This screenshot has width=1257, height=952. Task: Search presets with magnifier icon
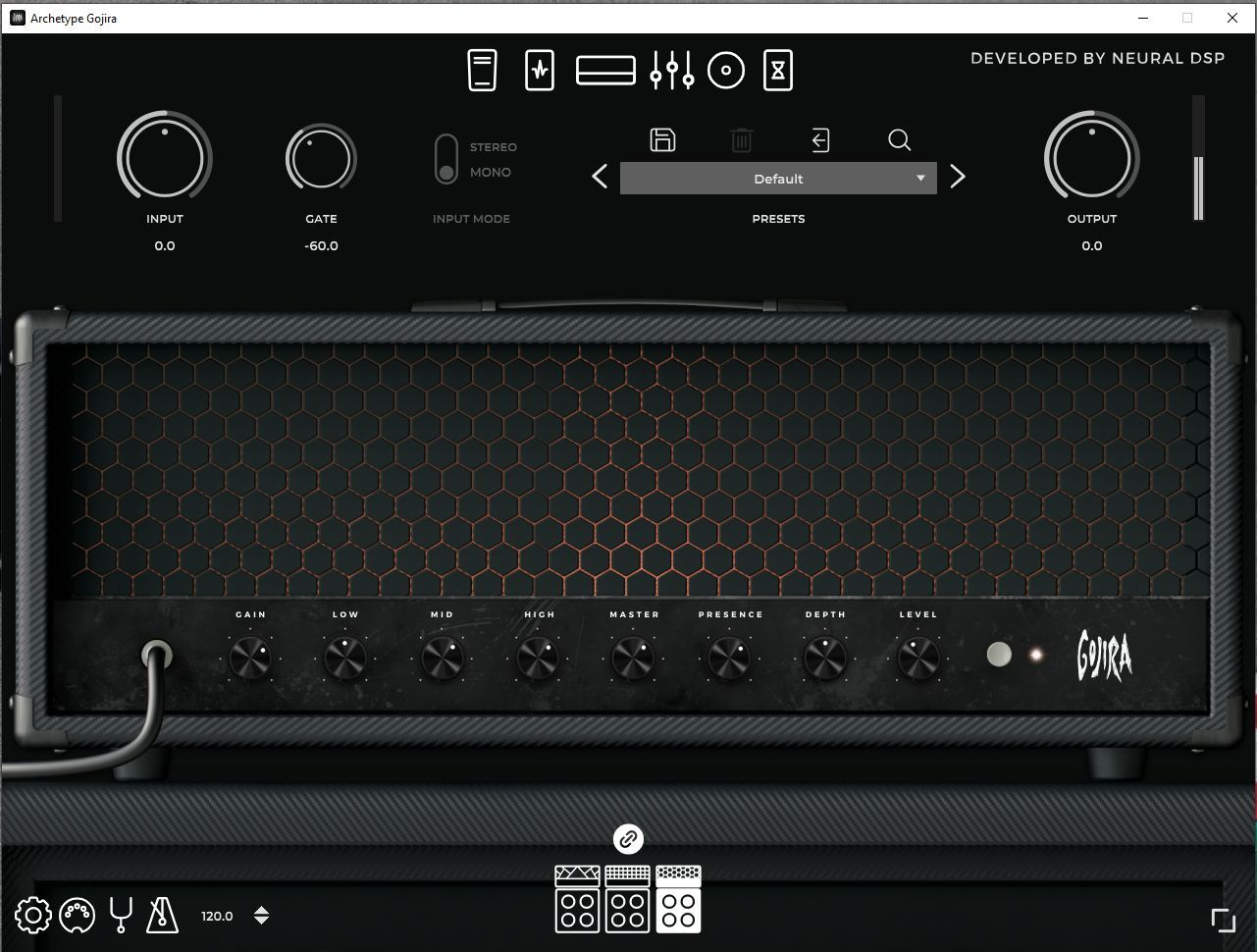pyautogui.click(x=899, y=140)
